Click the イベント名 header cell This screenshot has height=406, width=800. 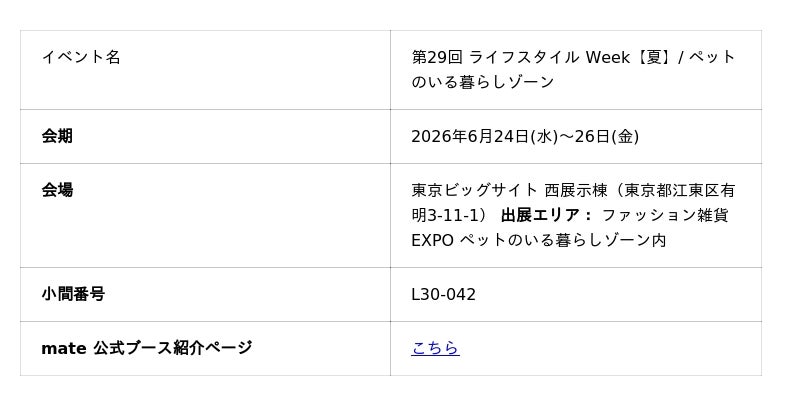(205, 70)
